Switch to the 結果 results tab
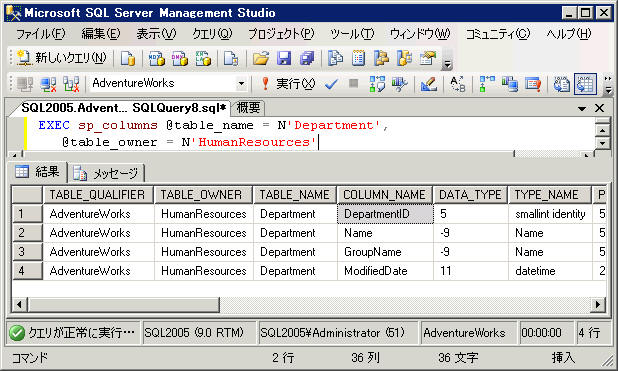Image resolution: width=618 pixels, height=371 pixels. coord(38,172)
